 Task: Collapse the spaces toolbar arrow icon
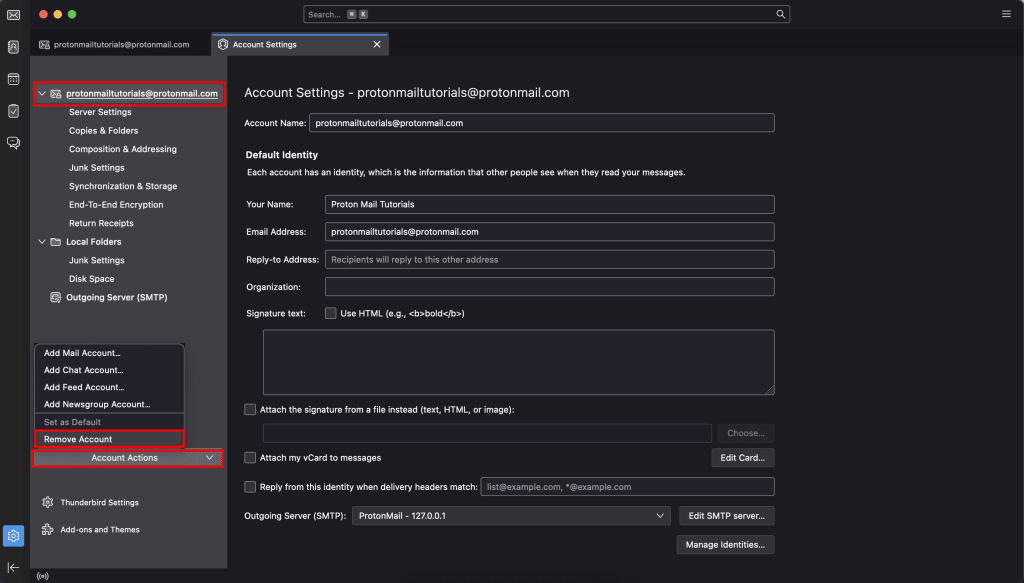(13, 567)
